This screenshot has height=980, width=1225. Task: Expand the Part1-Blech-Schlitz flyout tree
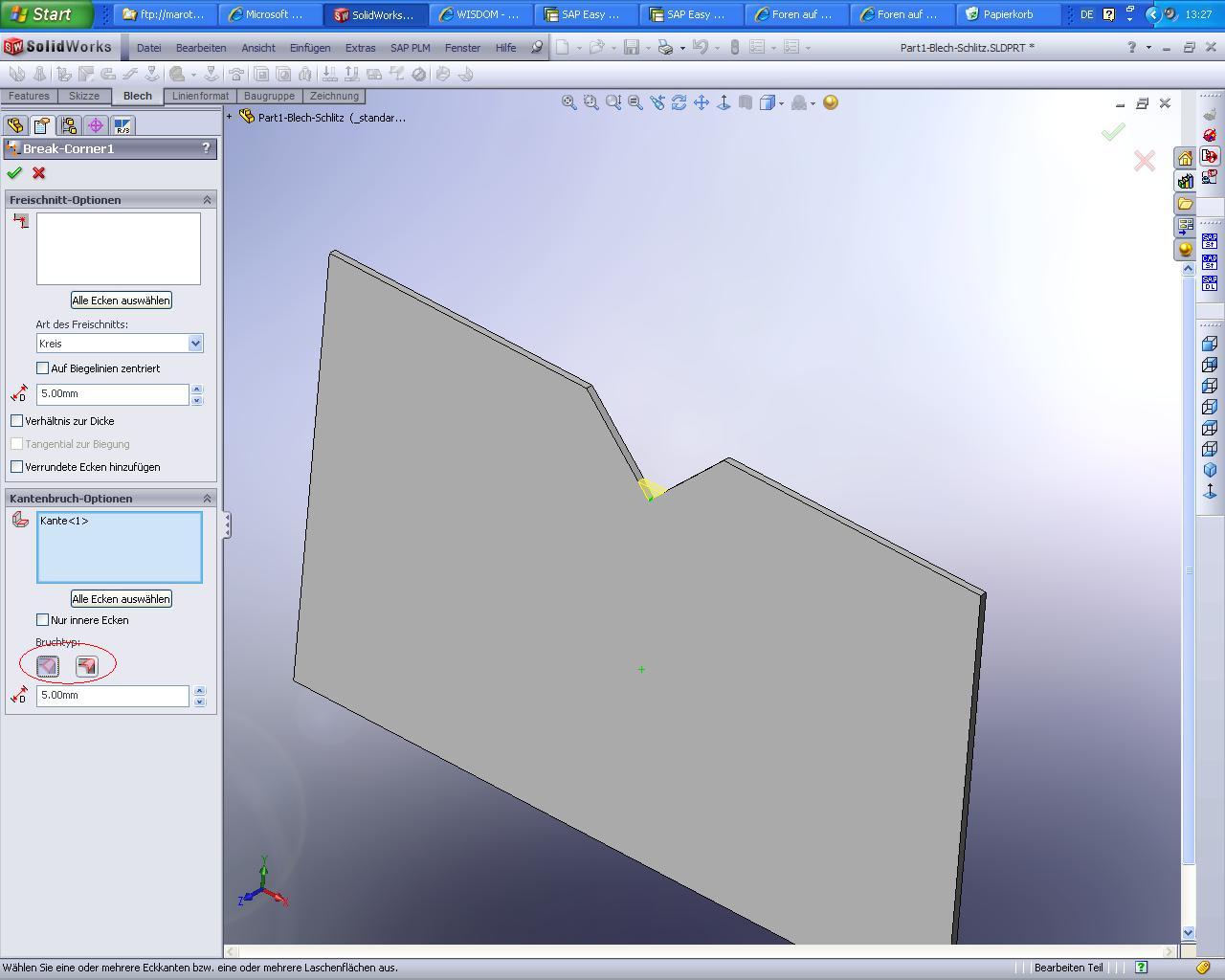pyautogui.click(x=230, y=117)
